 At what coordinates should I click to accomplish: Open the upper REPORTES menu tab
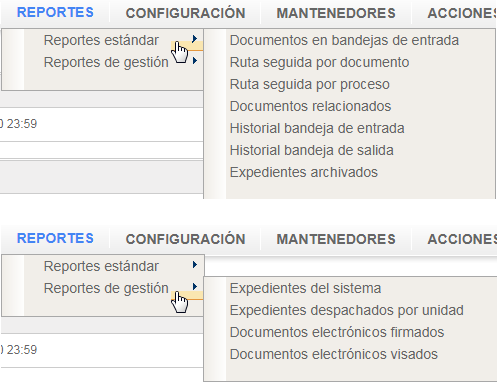[55, 12]
